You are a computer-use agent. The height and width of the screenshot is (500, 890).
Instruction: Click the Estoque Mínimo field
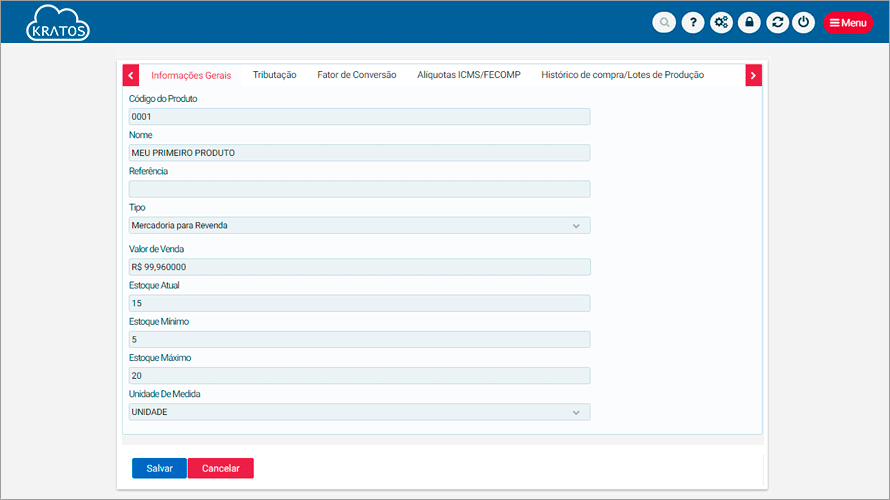359,340
